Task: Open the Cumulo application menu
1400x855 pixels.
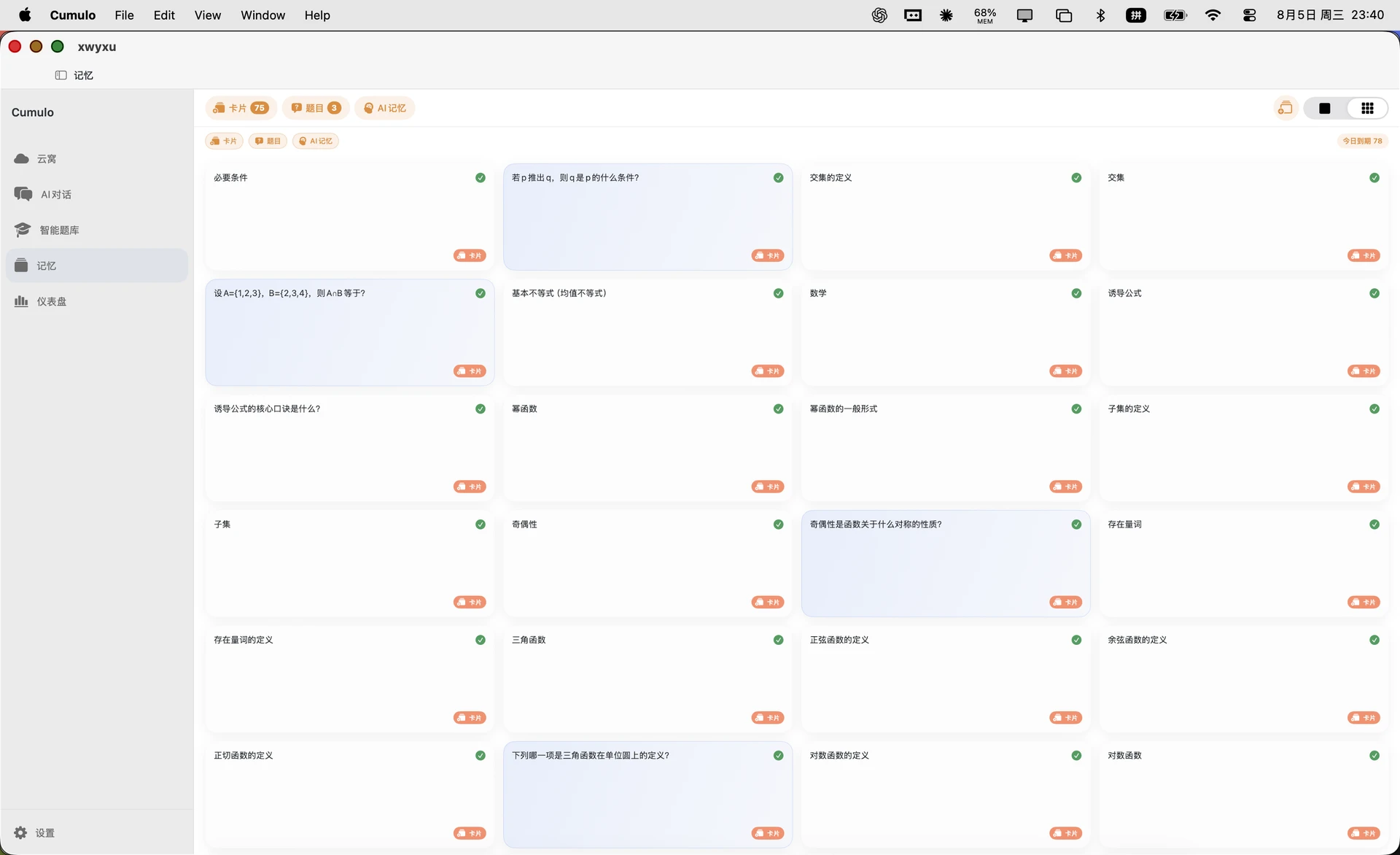Action: point(72,15)
